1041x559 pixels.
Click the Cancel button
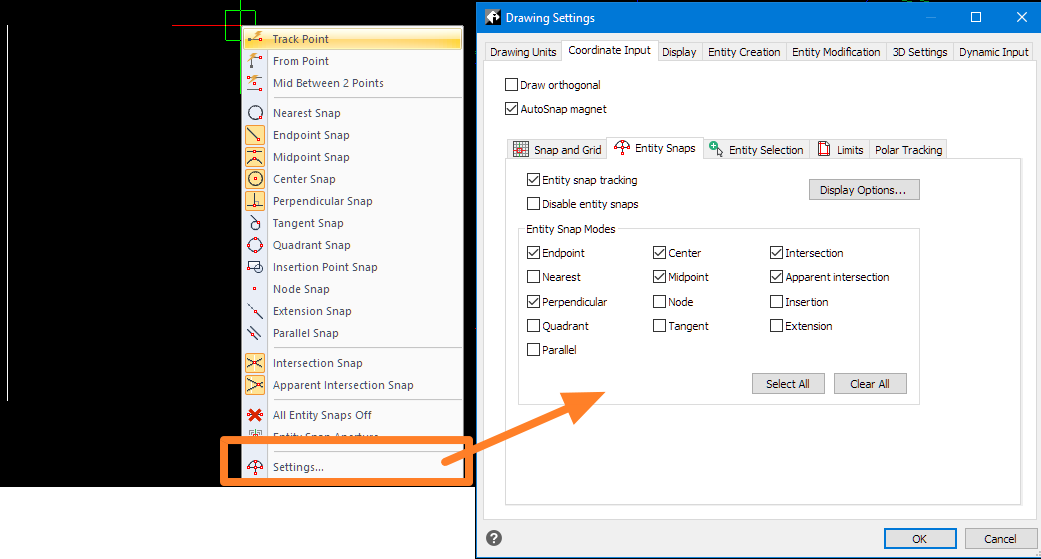pos(1001,538)
